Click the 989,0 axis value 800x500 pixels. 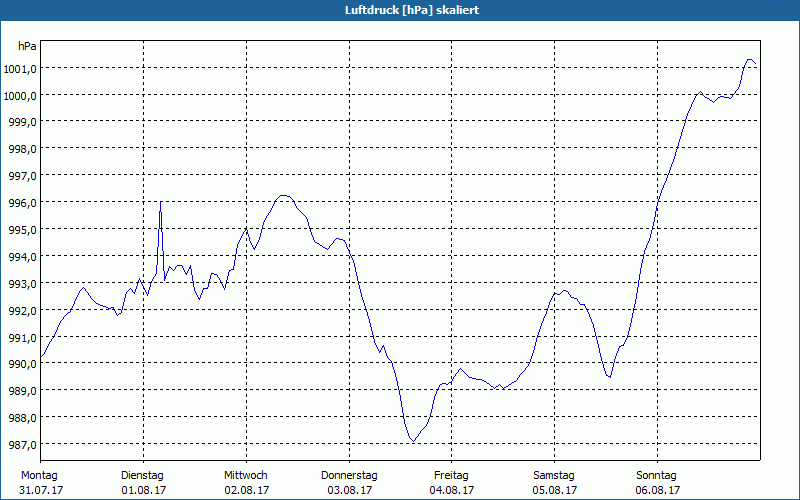point(22,391)
